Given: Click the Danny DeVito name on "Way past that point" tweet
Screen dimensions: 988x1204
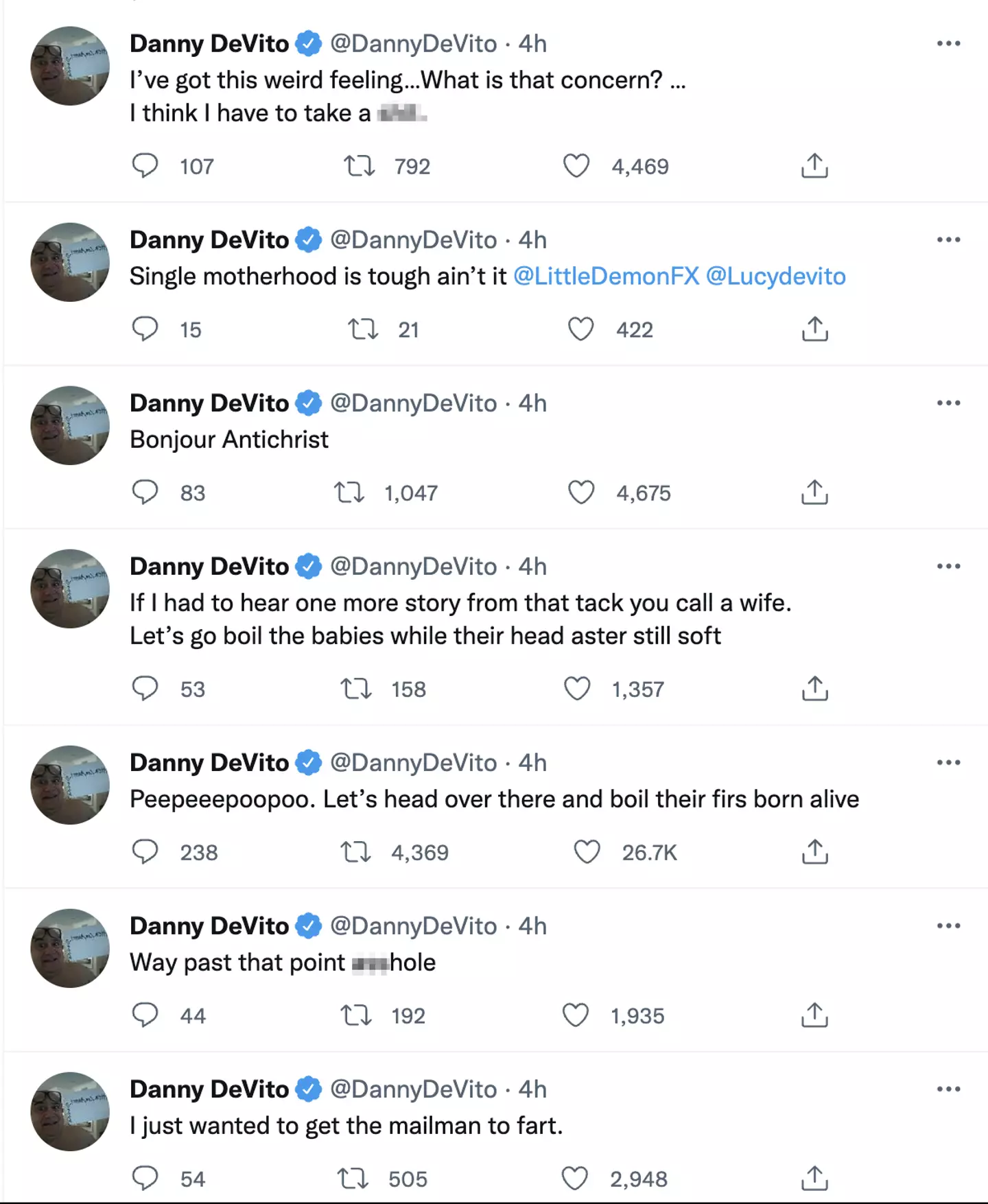Looking at the screenshot, I should (x=209, y=925).
